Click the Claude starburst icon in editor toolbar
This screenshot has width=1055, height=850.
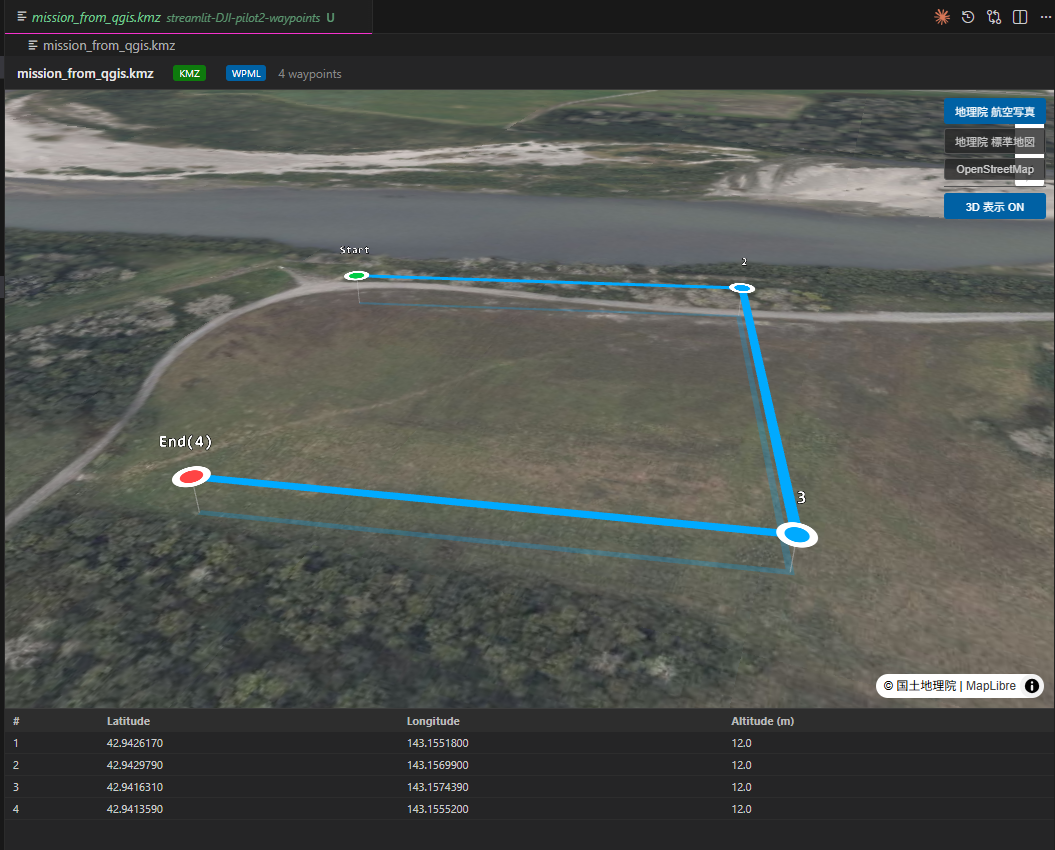tap(942, 17)
